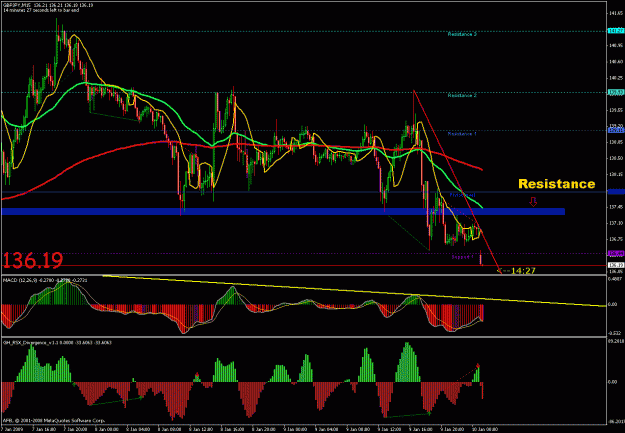Select the red down arrow below Resistance
This screenshot has width=625, height=433.
pyautogui.click(x=533, y=202)
